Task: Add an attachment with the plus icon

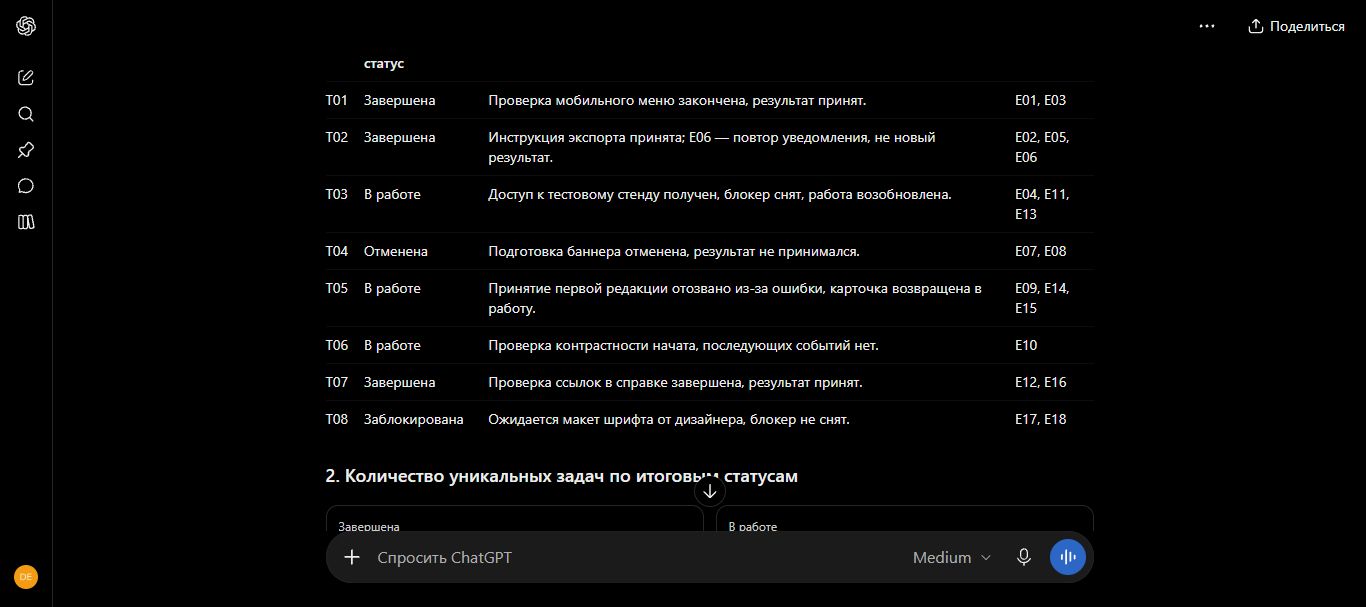Action: (352, 557)
